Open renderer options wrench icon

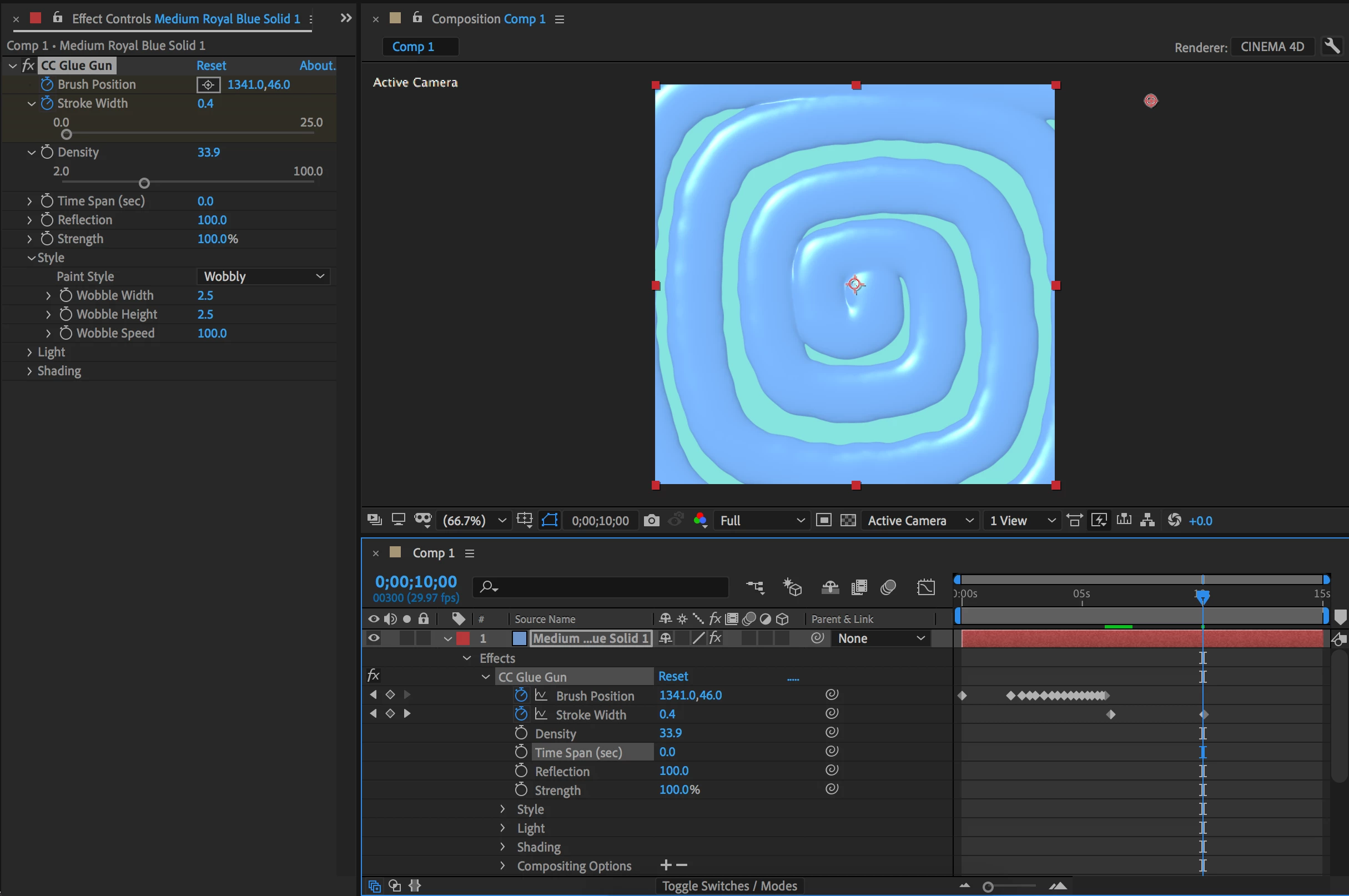(1332, 46)
